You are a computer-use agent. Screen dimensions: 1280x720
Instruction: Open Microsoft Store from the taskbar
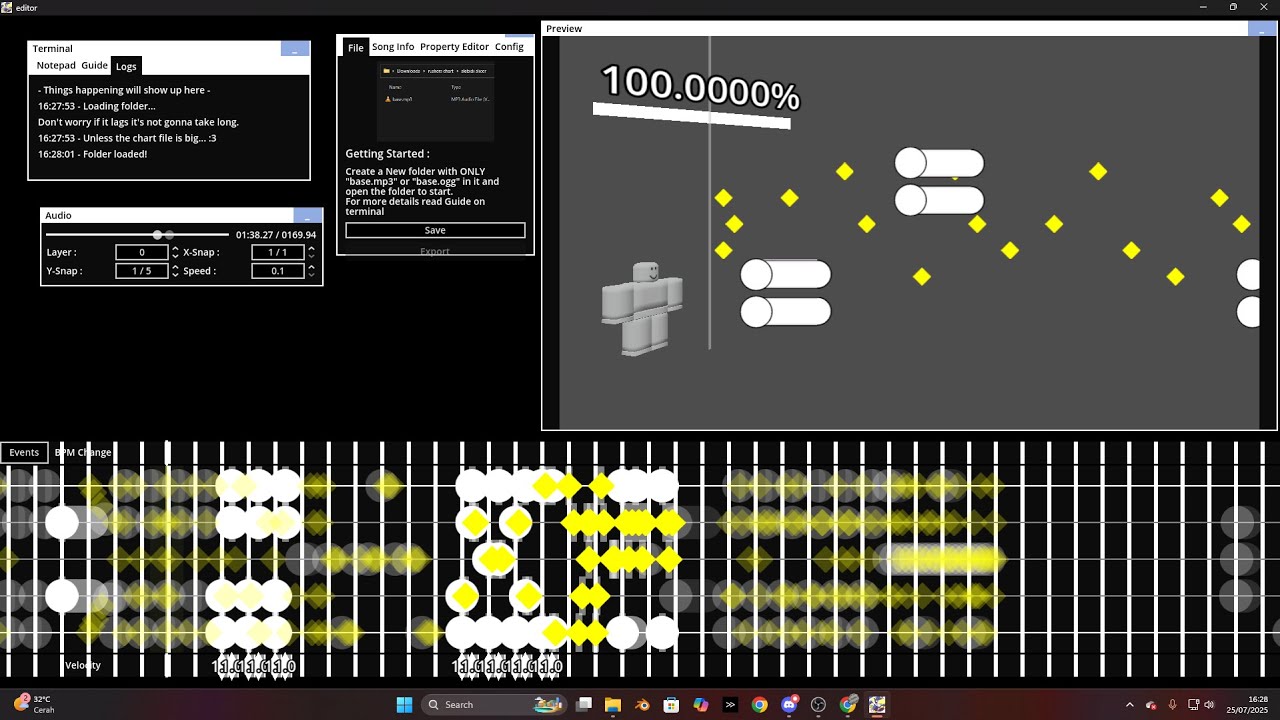coord(671,705)
